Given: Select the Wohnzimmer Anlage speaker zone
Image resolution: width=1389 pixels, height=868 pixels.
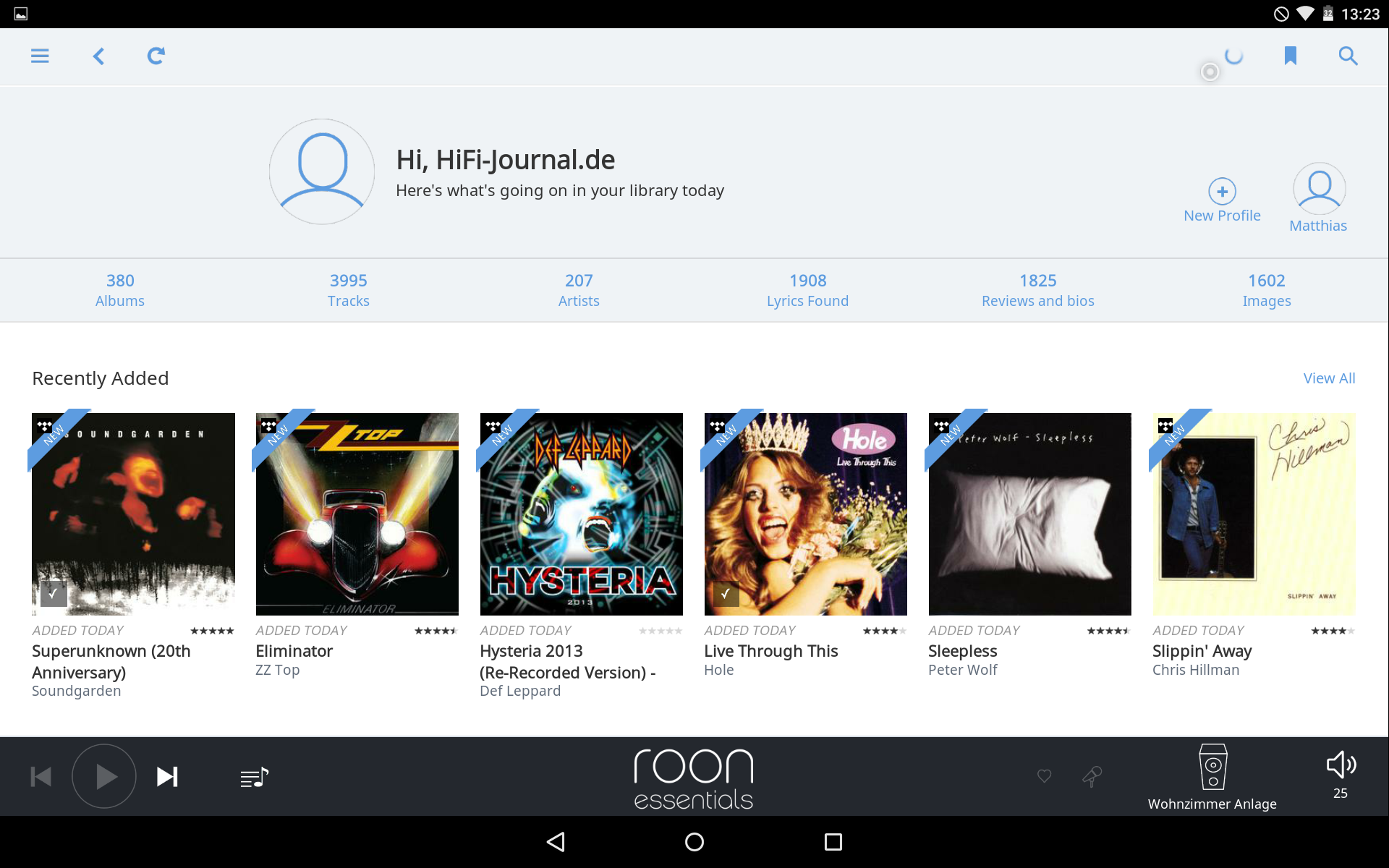Looking at the screenshot, I should (x=1212, y=778).
